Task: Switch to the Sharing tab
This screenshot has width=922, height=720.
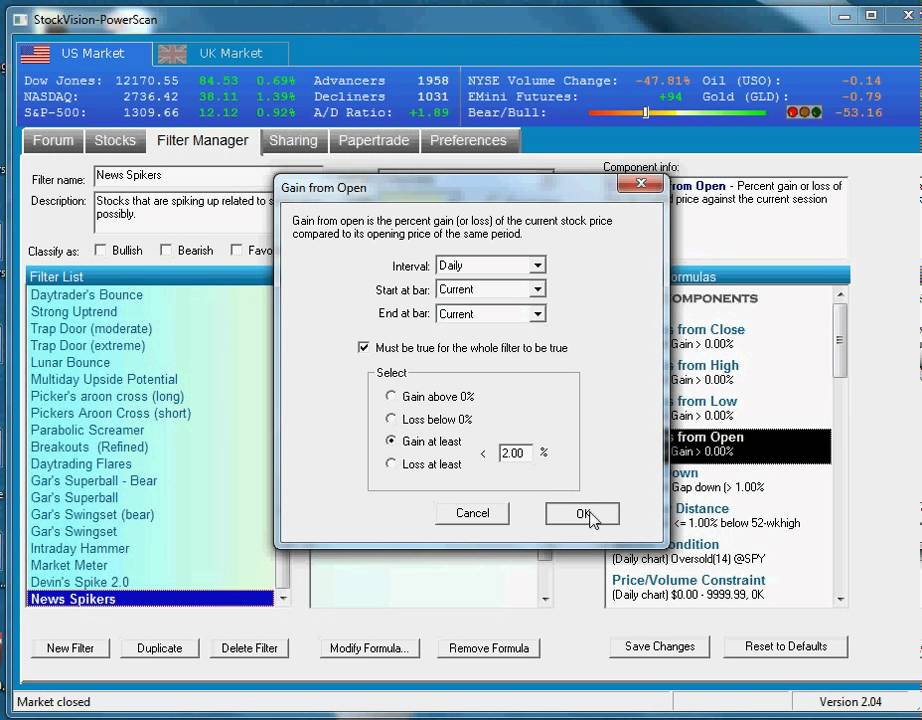Action: (293, 141)
